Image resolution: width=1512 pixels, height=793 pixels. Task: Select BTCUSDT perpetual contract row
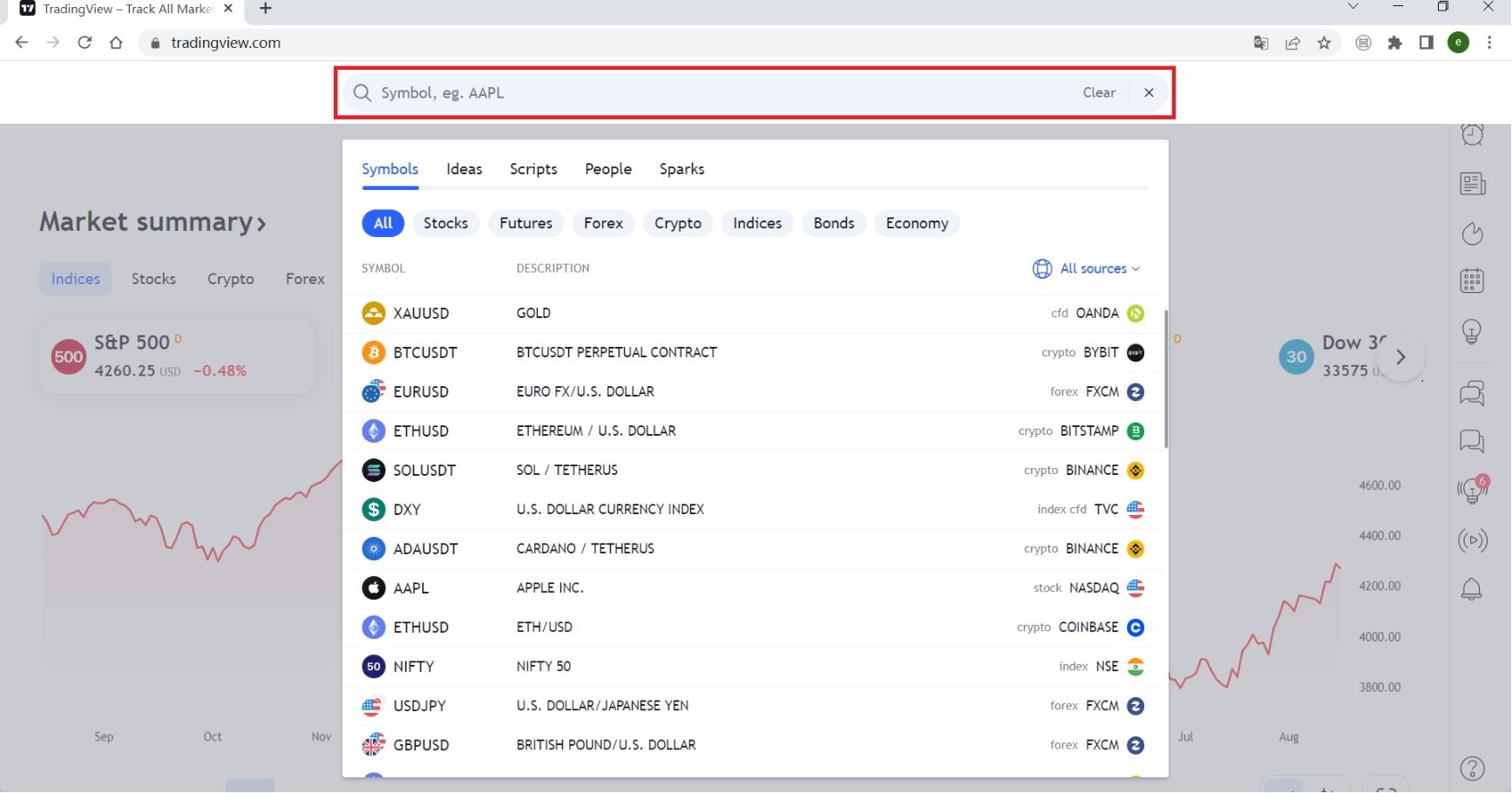point(753,352)
